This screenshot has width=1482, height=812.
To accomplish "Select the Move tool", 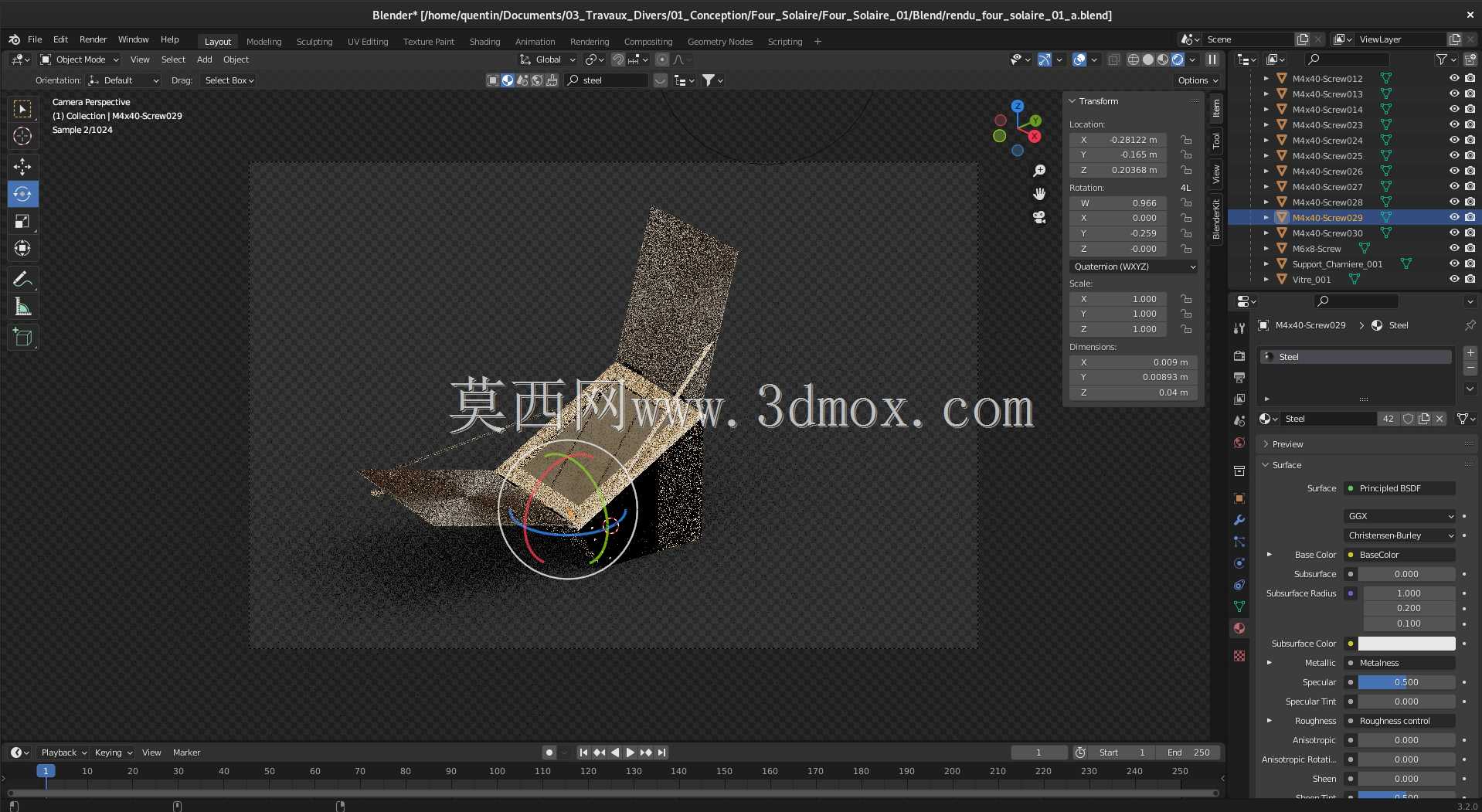I will (22, 166).
